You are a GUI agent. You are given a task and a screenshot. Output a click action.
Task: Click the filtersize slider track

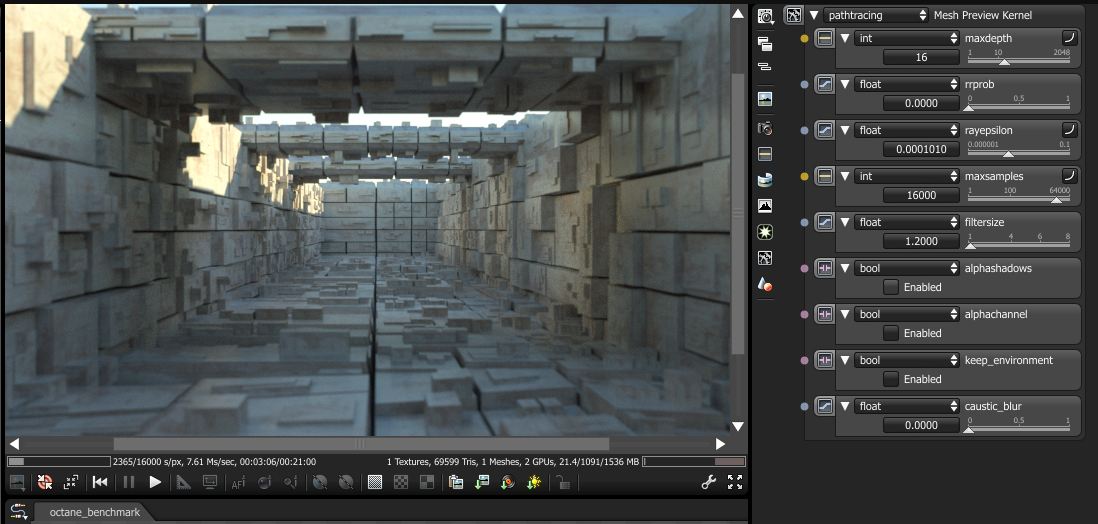point(1018,245)
